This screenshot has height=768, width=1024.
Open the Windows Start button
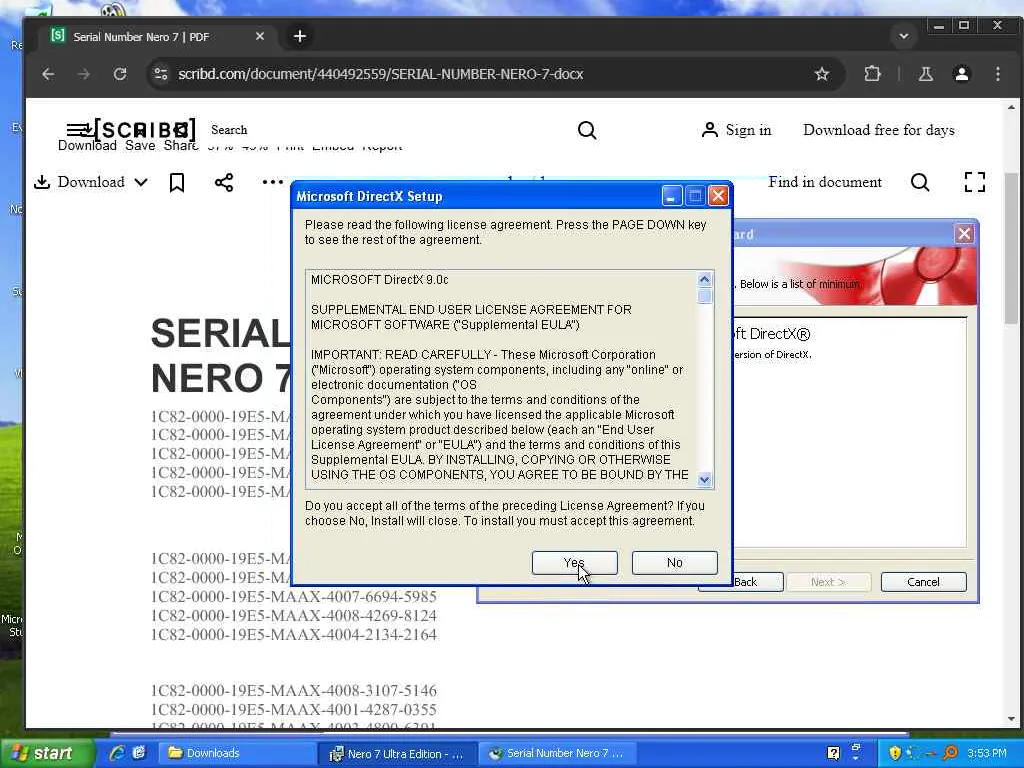46,753
